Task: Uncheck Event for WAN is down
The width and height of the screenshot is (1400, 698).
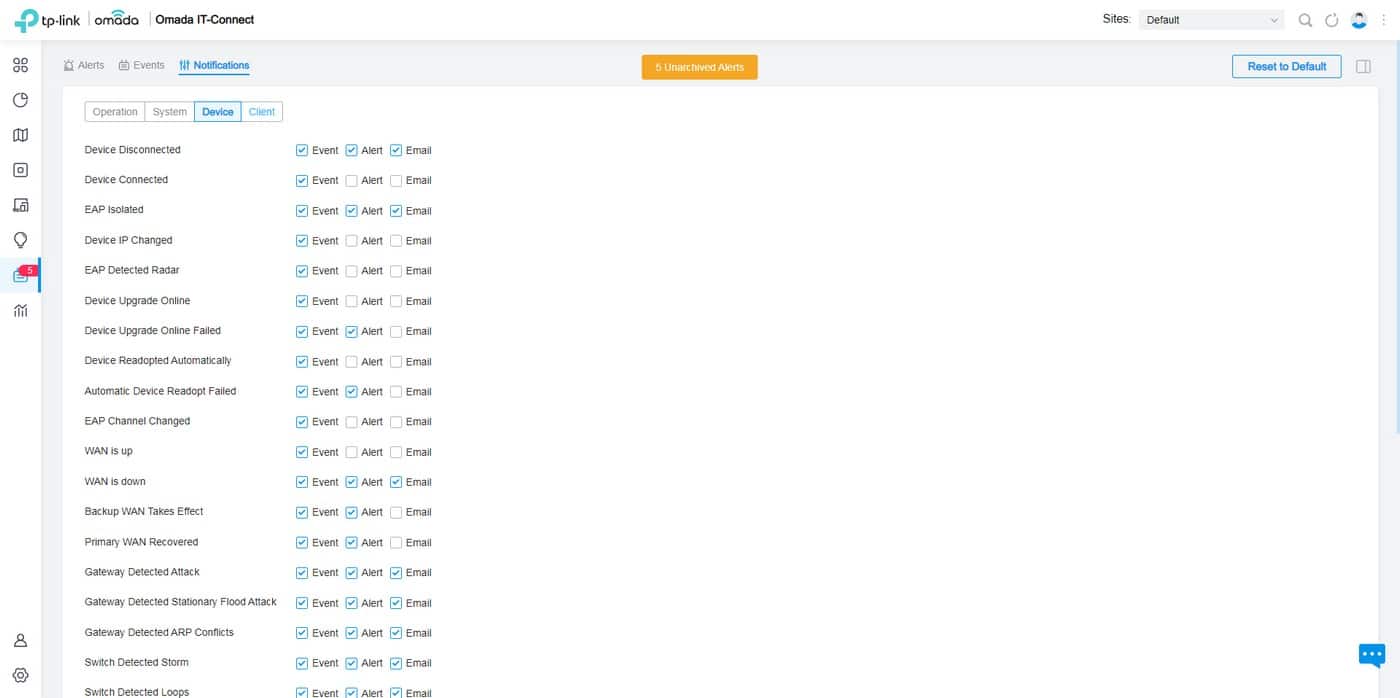Action: (302, 482)
